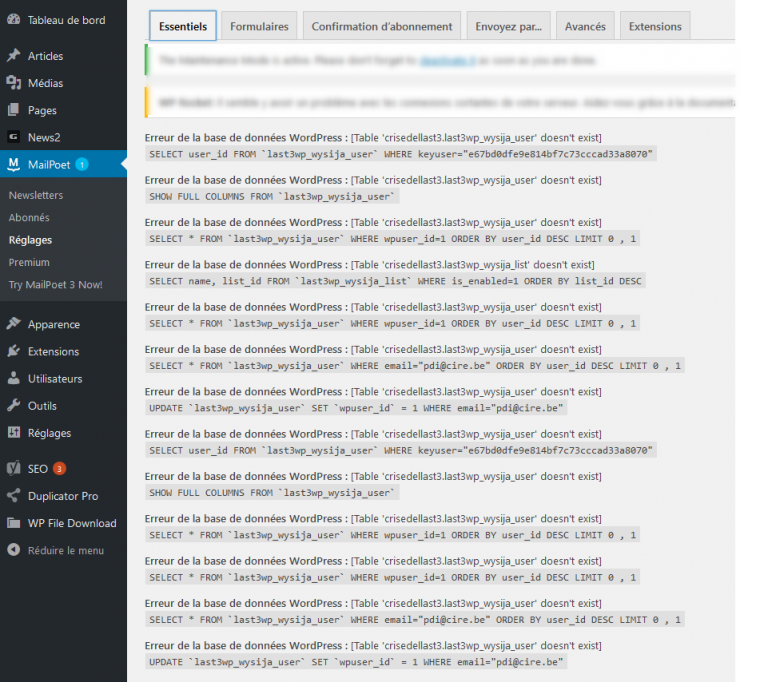
Task: Click the wysija_list doesn't exist error line
Action: coord(369,265)
